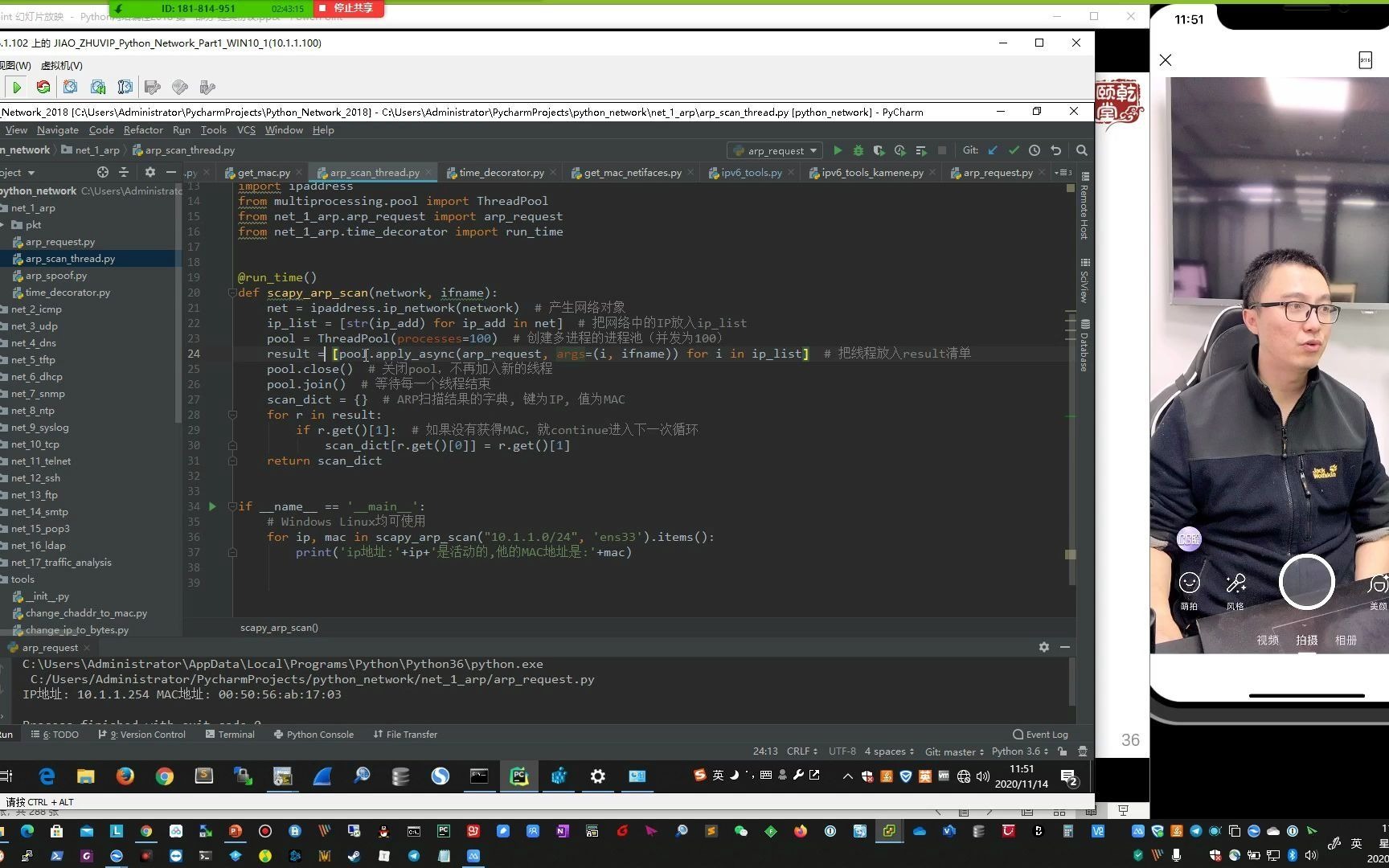Open the Python Console tool window
1389x868 pixels.
(313, 735)
